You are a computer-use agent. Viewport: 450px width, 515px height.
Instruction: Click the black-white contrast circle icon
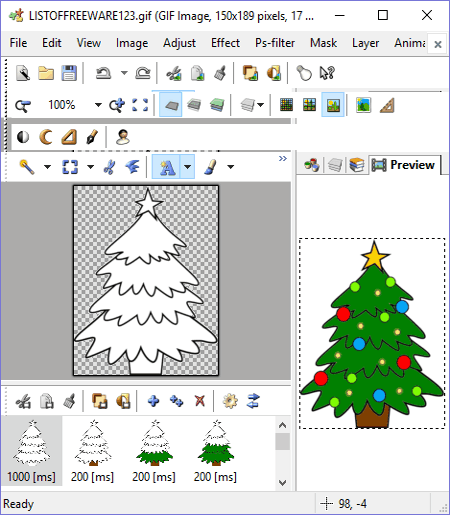pos(23,137)
